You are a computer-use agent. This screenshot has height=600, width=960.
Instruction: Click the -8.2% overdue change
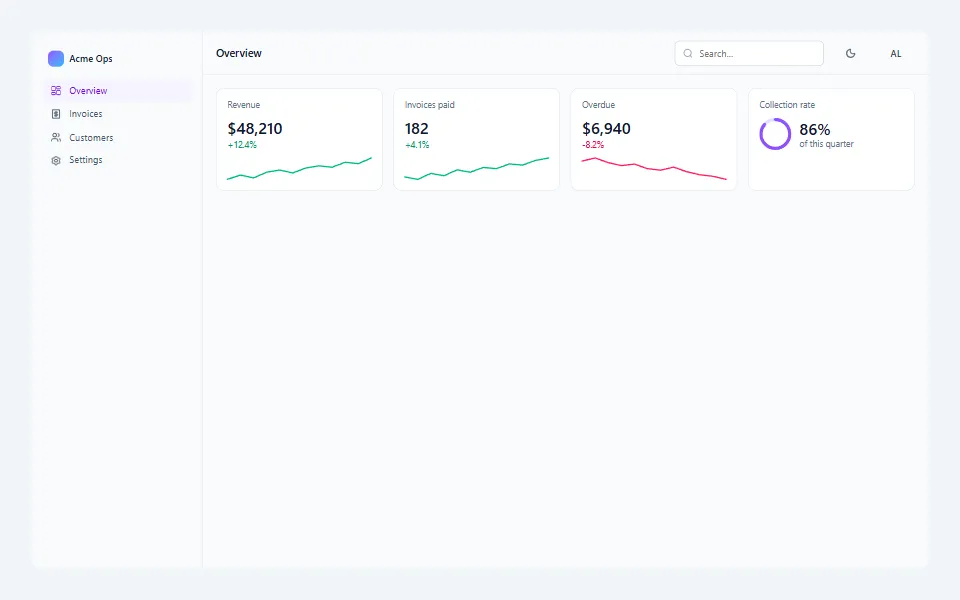593,145
